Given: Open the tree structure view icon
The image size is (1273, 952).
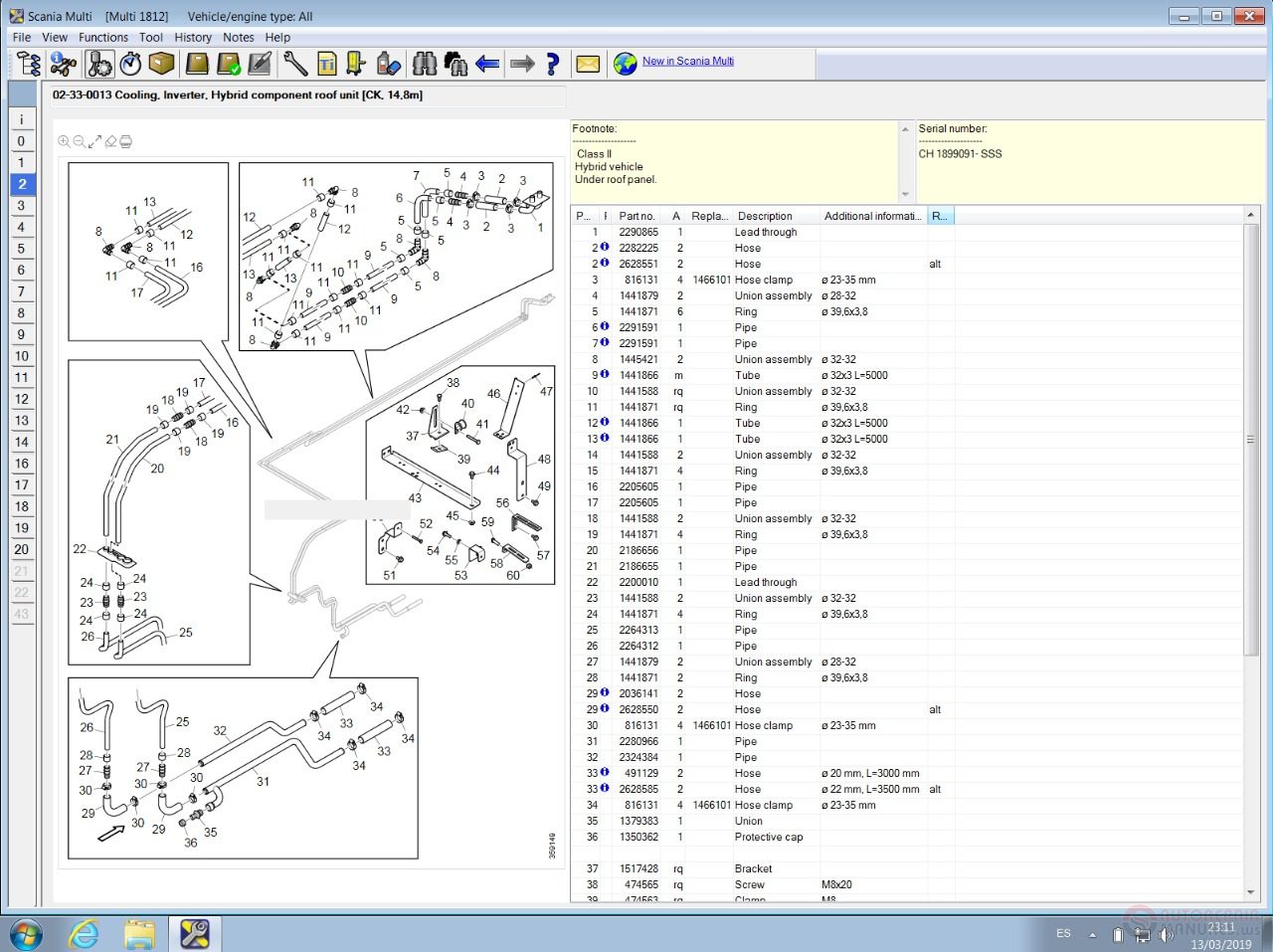Looking at the screenshot, I should [29, 65].
